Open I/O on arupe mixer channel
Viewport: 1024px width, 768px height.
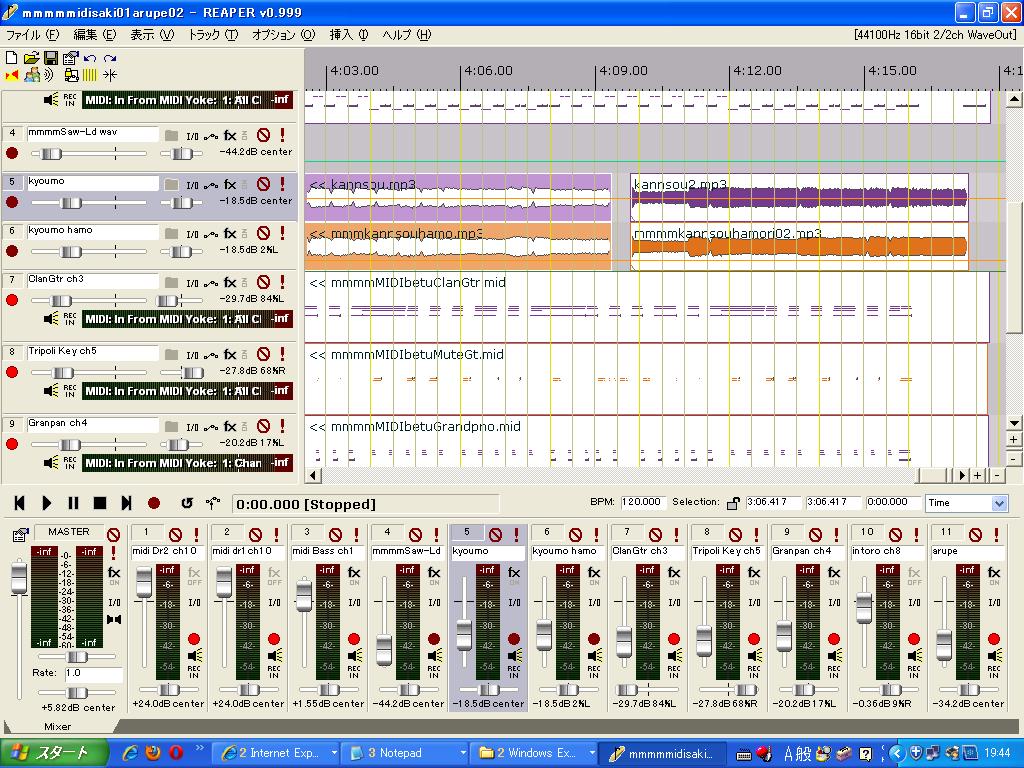pos(994,602)
